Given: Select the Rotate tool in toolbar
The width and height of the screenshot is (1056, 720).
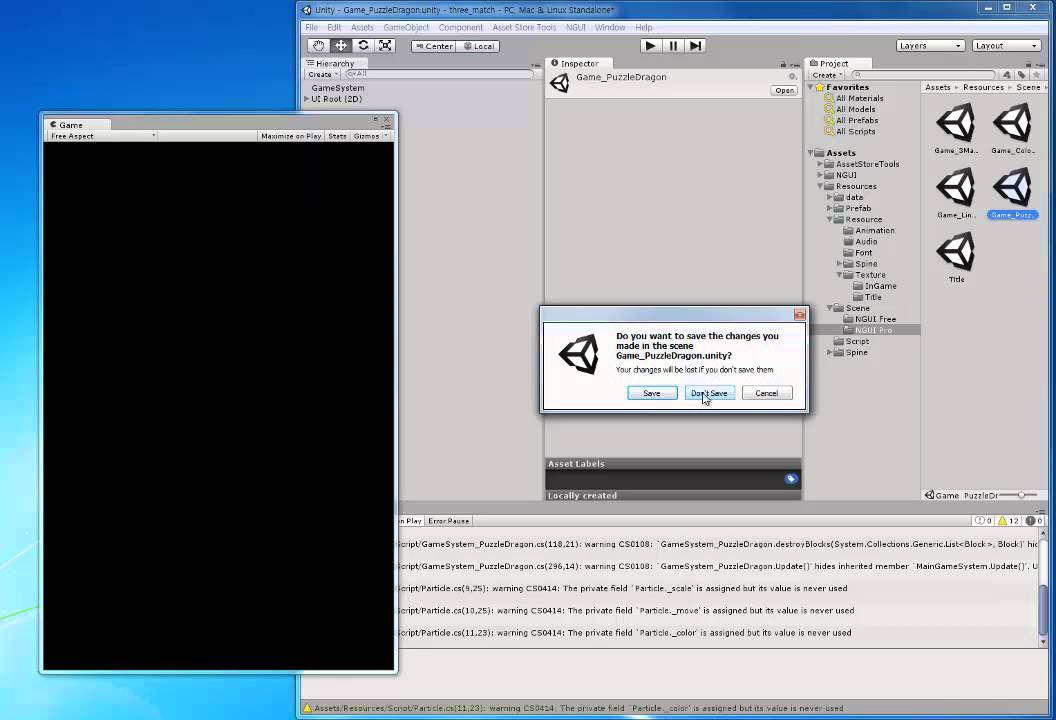Looking at the screenshot, I should click(x=363, y=46).
